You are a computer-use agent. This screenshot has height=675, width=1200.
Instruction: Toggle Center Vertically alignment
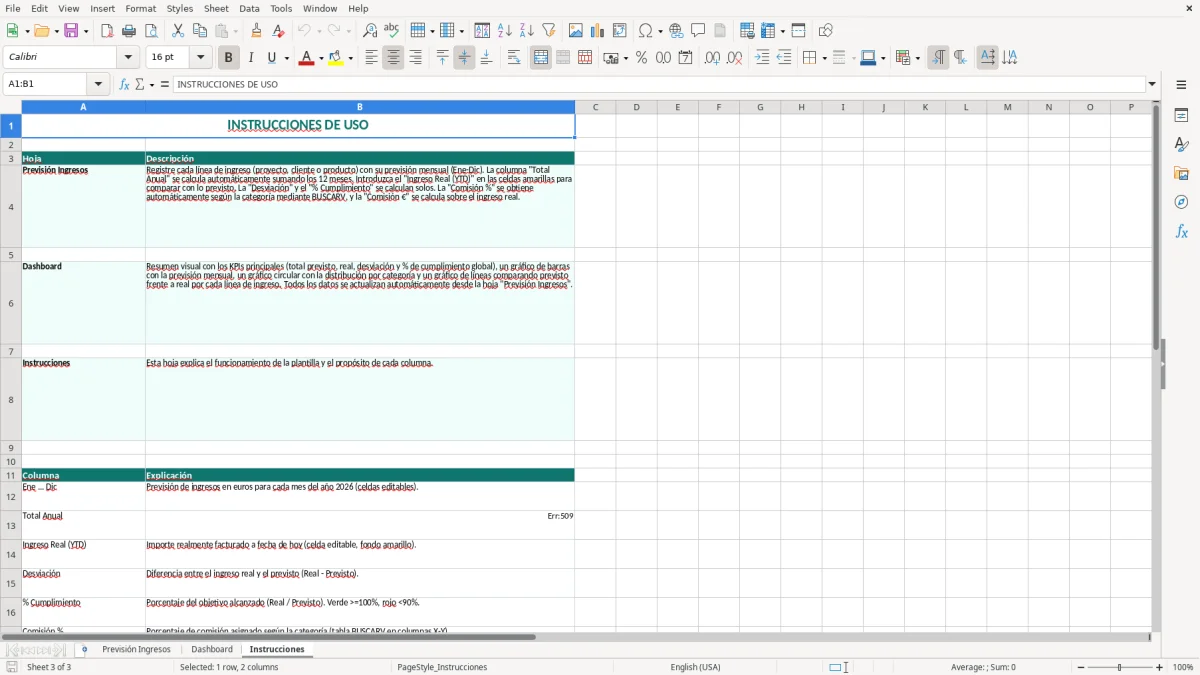coord(464,58)
